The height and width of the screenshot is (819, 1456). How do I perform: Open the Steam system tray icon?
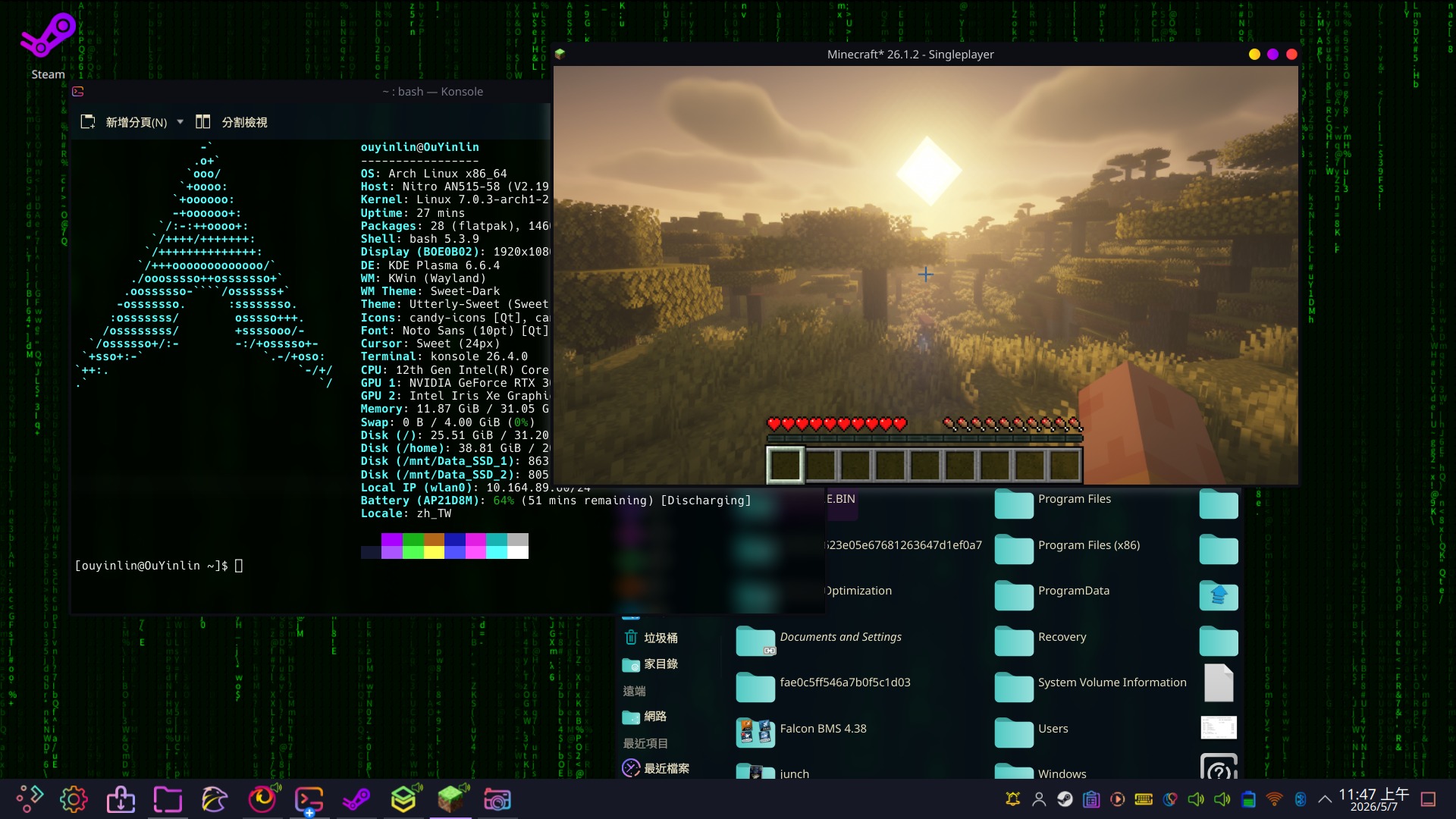[x=1065, y=799]
